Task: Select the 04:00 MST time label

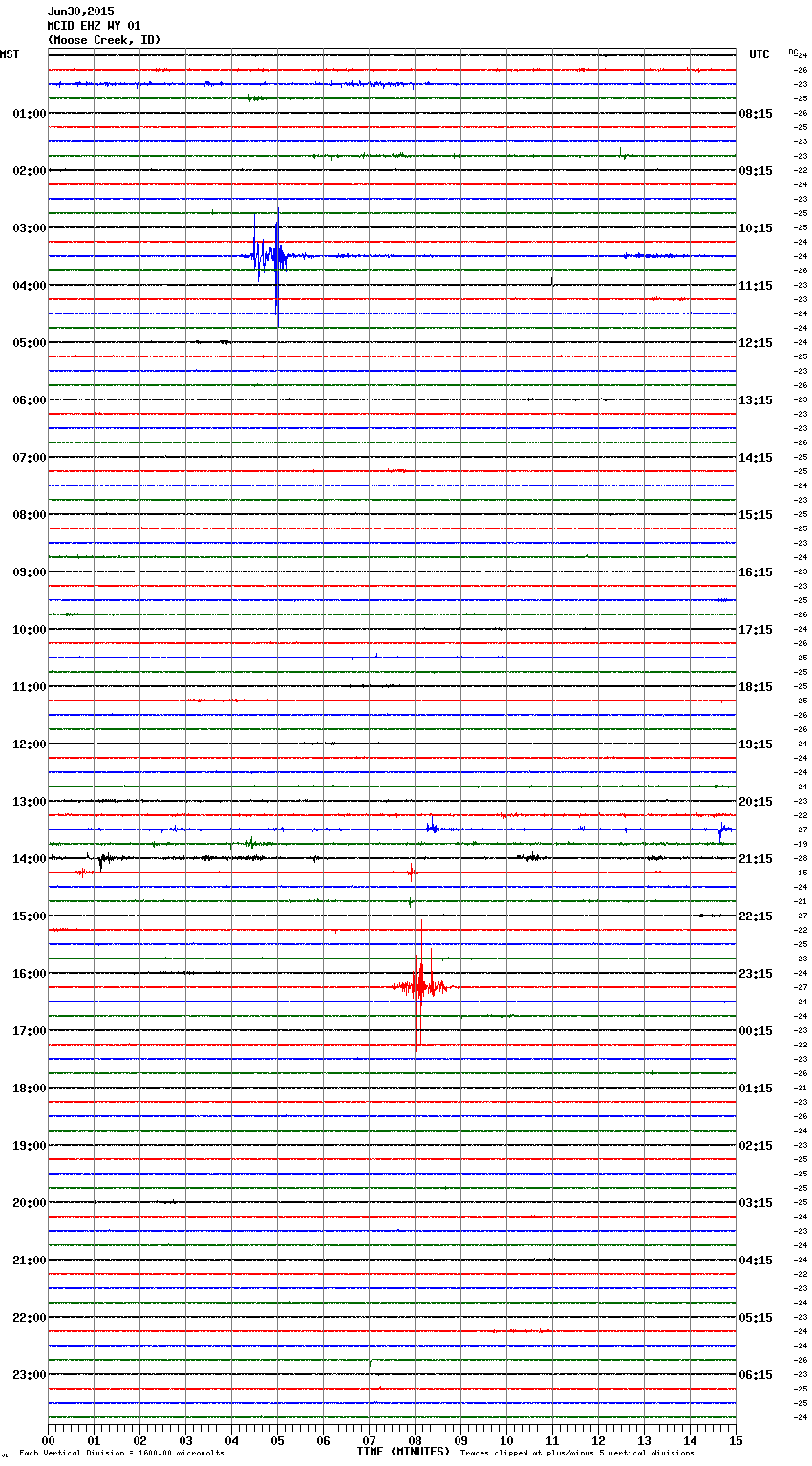Action: click(x=30, y=285)
